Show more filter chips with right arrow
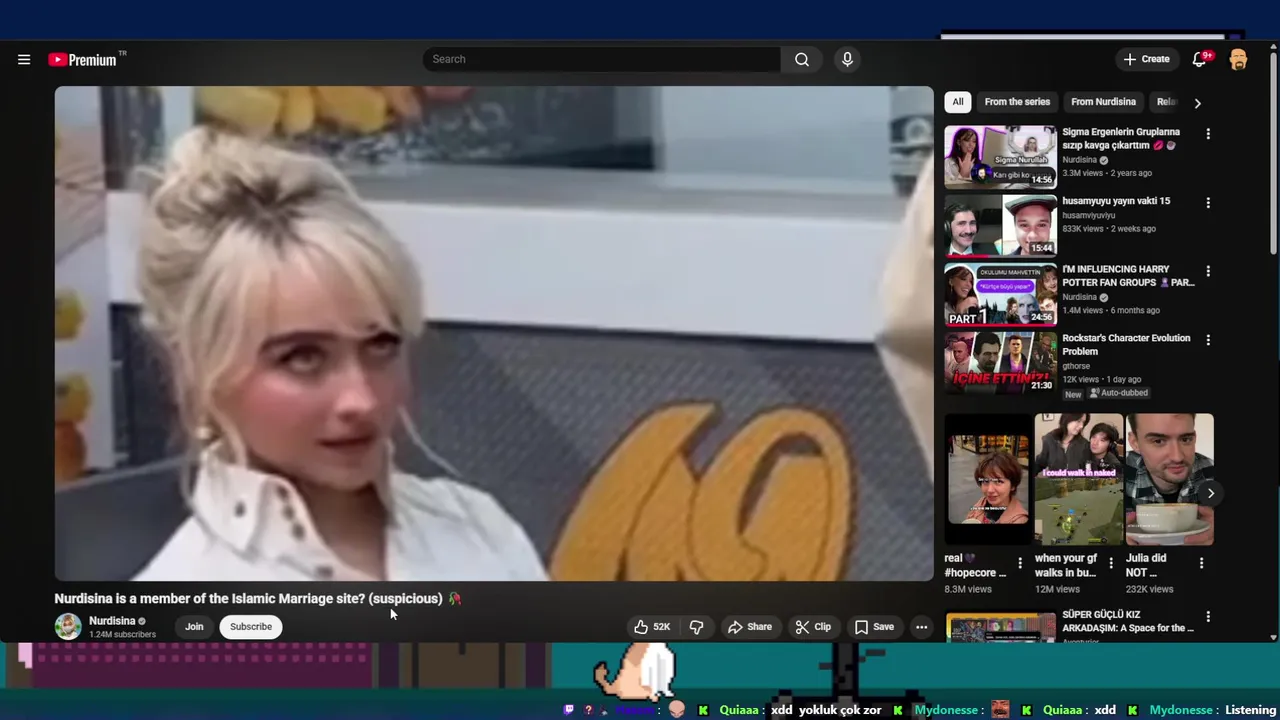 [1197, 103]
